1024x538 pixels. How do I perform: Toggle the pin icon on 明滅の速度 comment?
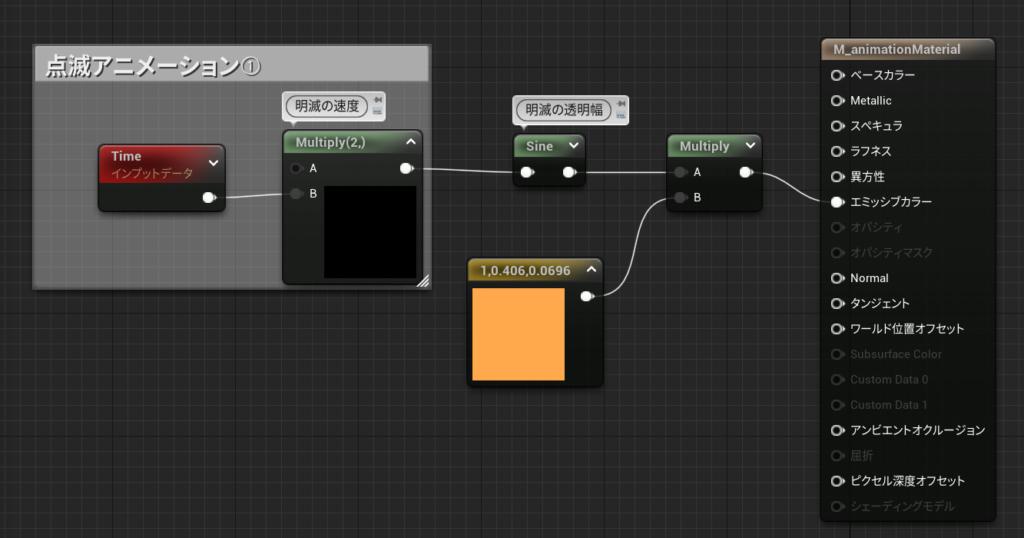click(377, 100)
